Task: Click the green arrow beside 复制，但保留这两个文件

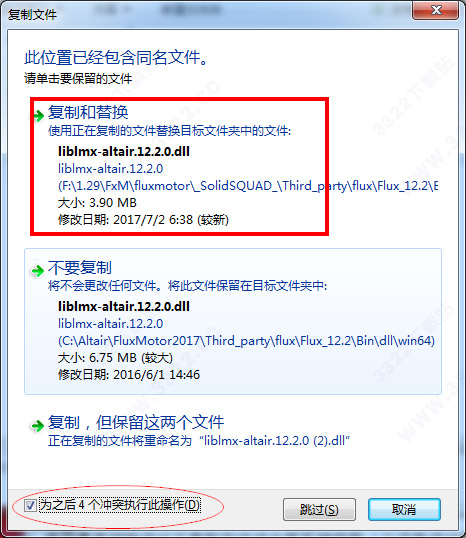Action: point(38,426)
